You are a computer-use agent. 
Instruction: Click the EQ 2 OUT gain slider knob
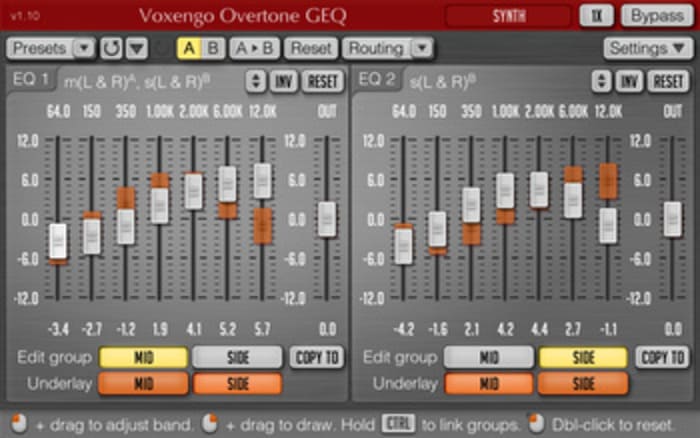(672, 219)
